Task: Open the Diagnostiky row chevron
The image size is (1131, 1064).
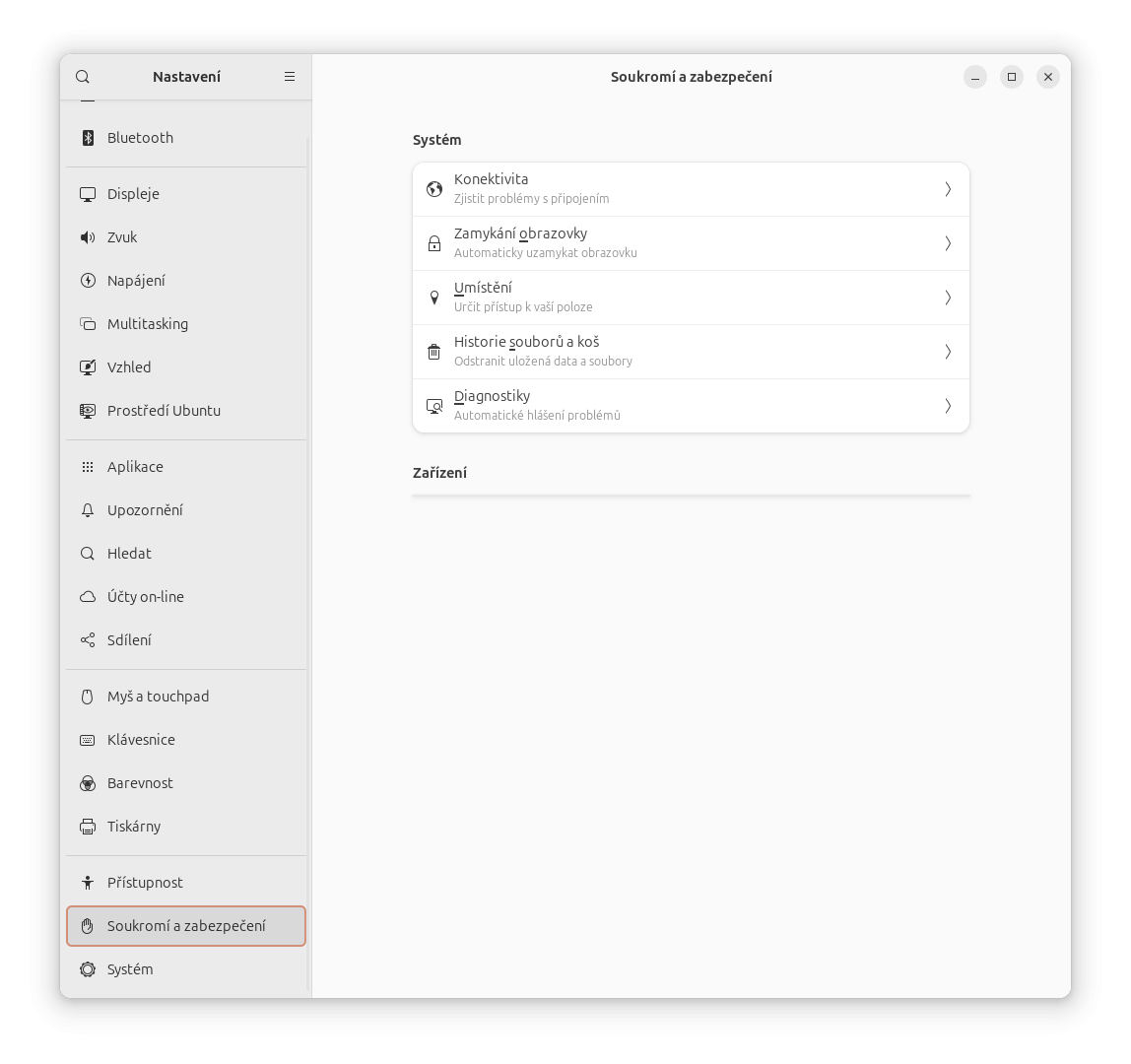Action: (948, 406)
